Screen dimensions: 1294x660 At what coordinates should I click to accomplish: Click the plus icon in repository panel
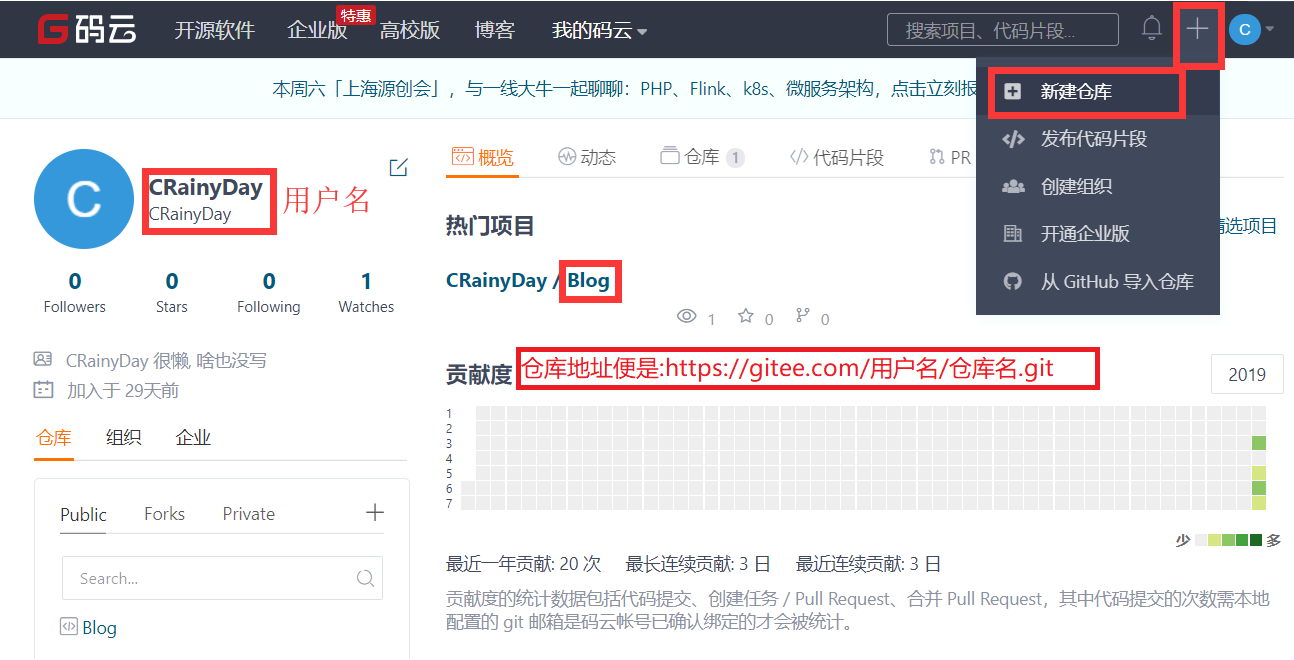(x=375, y=513)
